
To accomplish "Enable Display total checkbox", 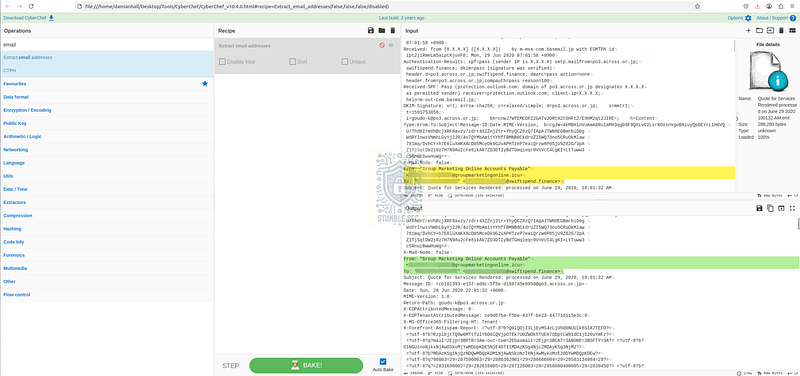I will [222, 62].
